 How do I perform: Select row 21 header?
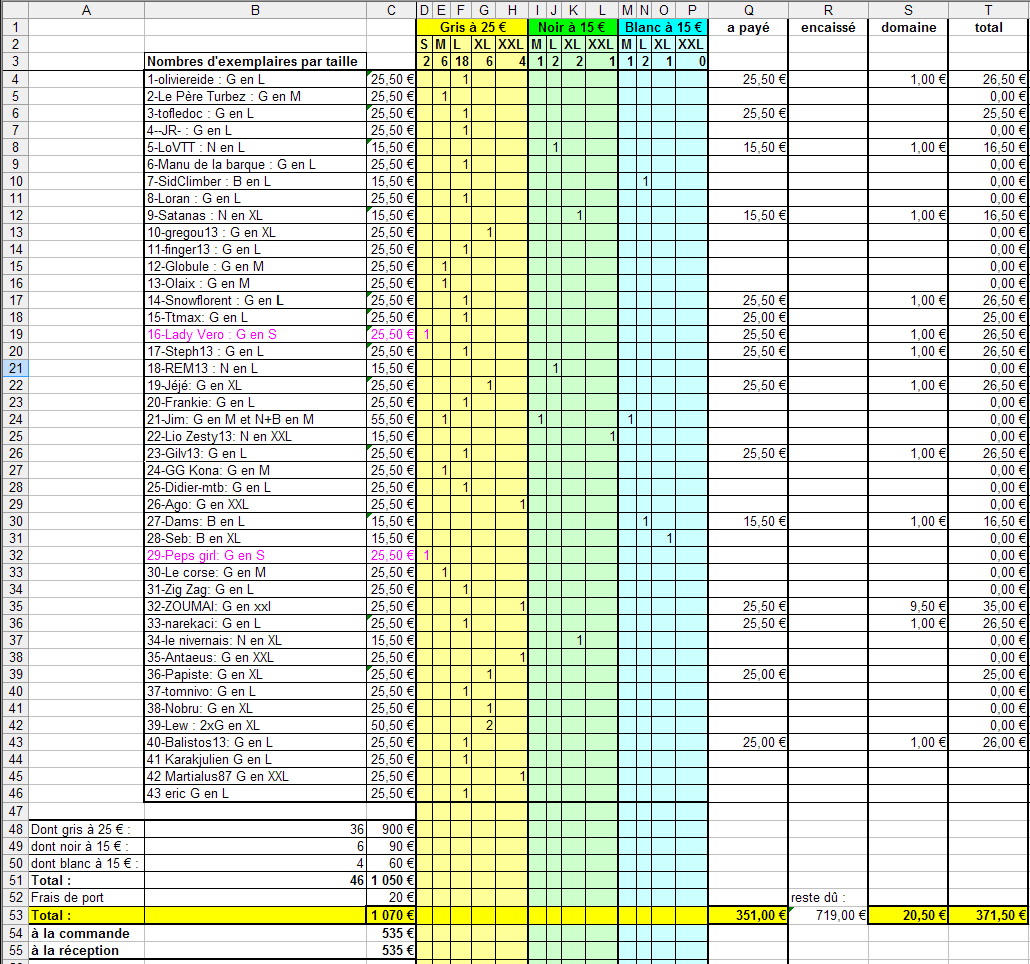[x=14, y=368]
